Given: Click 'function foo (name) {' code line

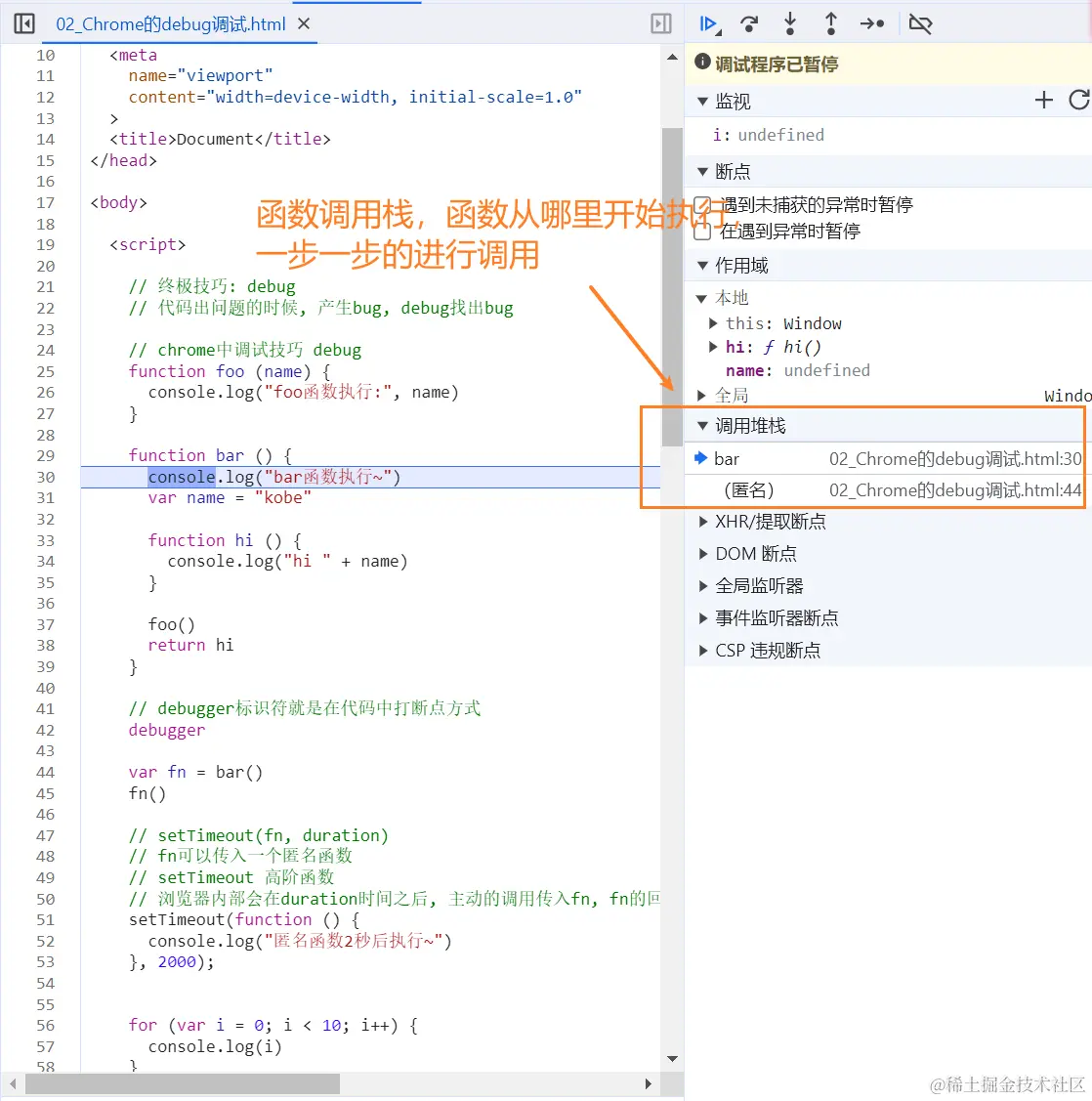Looking at the screenshot, I should point(229,371).
